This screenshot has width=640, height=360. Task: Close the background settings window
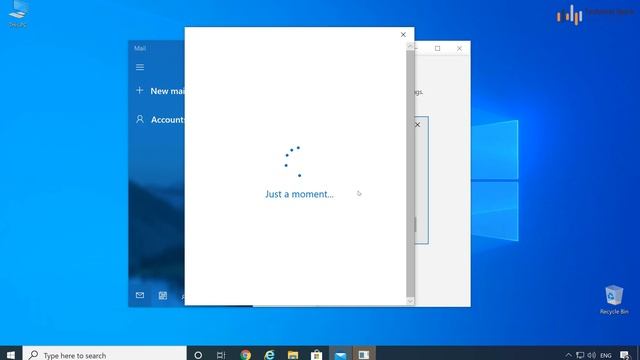tap(460, 48)
